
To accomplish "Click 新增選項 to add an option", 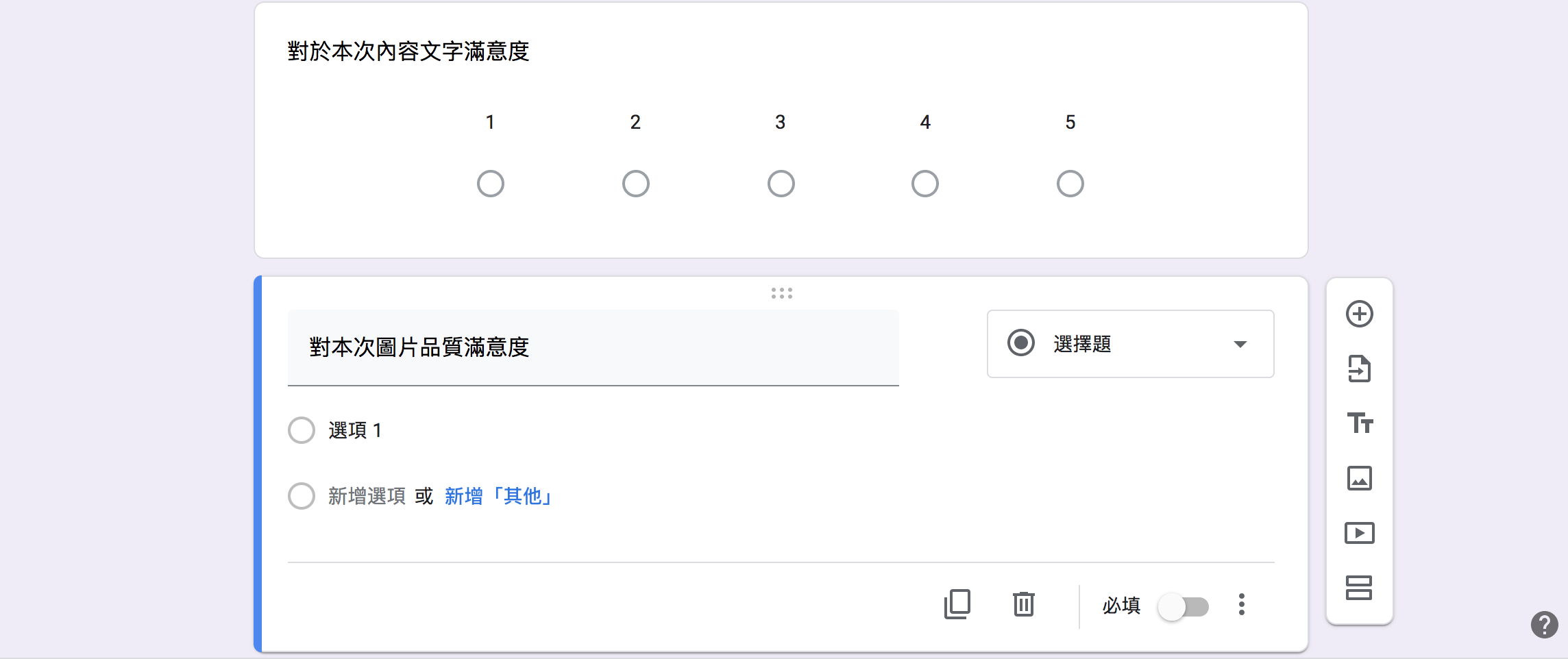I will [x=367, y=496].
